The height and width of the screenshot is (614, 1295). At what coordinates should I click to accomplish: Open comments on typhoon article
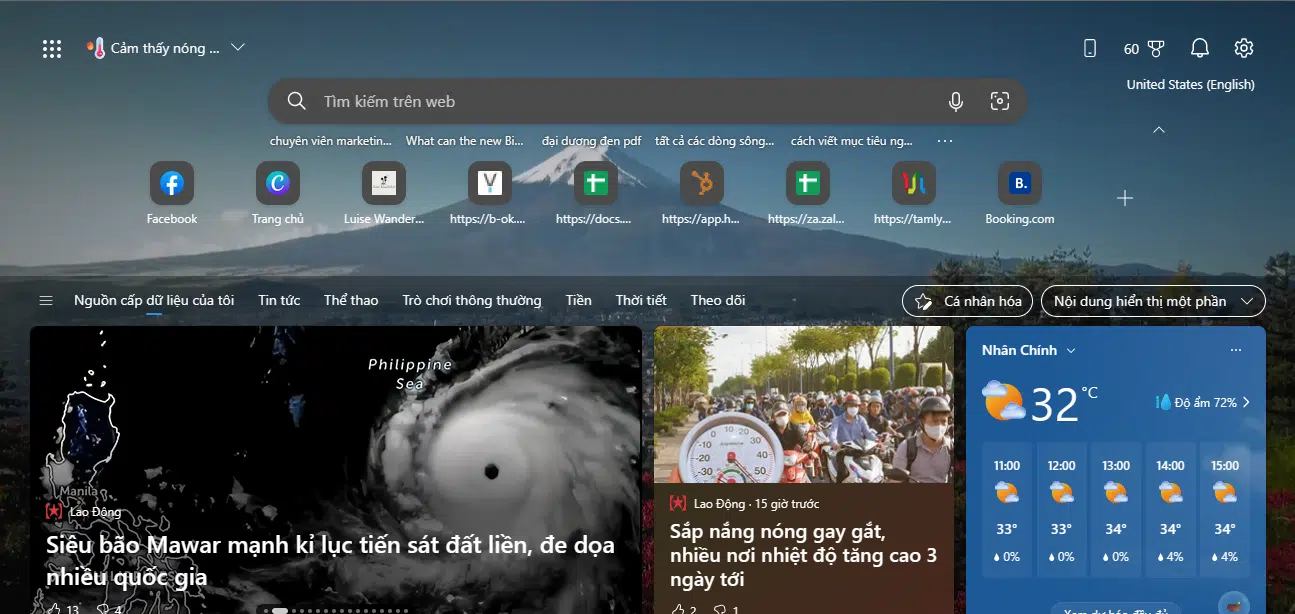point(108,609)
